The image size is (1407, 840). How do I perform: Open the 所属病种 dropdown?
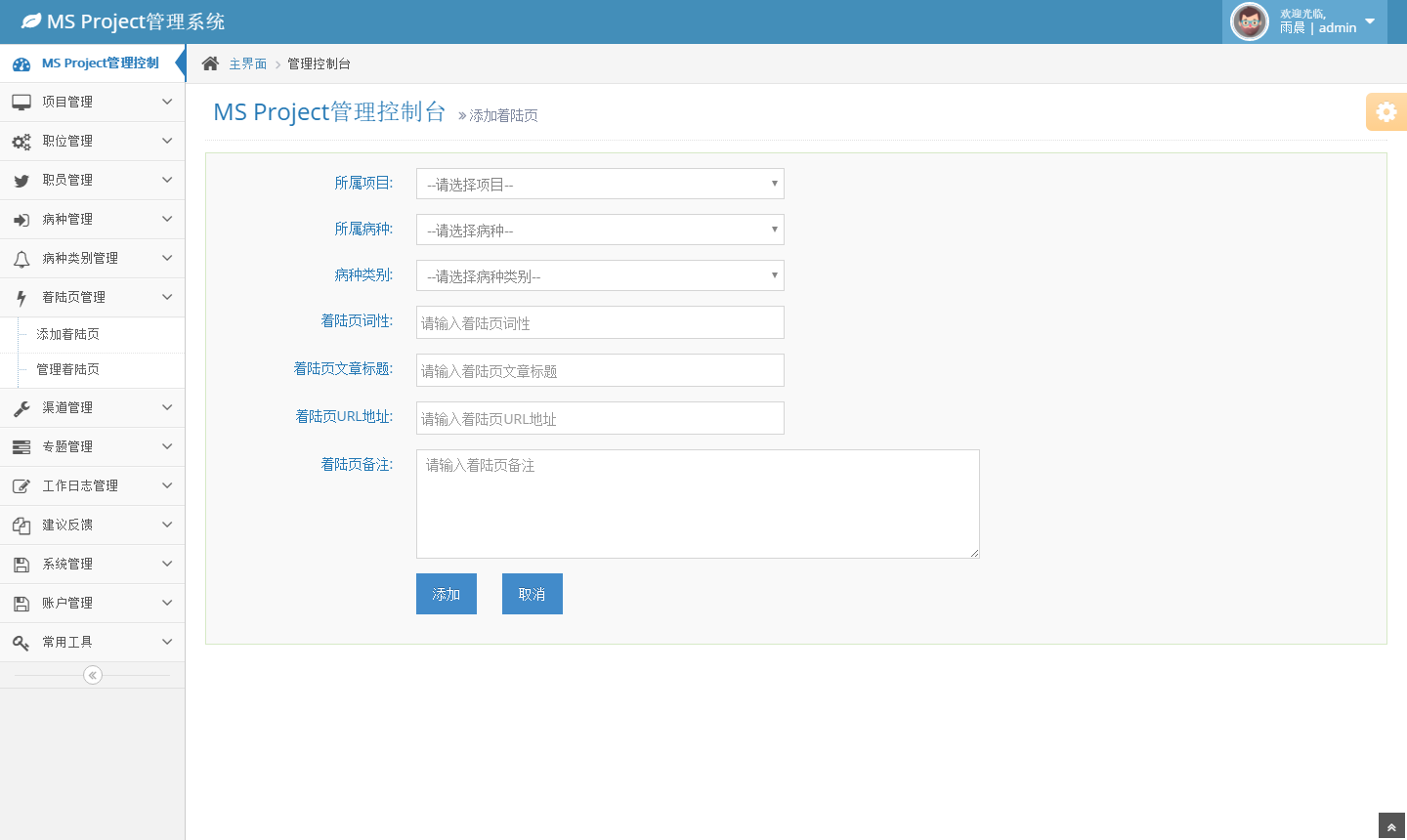tap(600, 230)
